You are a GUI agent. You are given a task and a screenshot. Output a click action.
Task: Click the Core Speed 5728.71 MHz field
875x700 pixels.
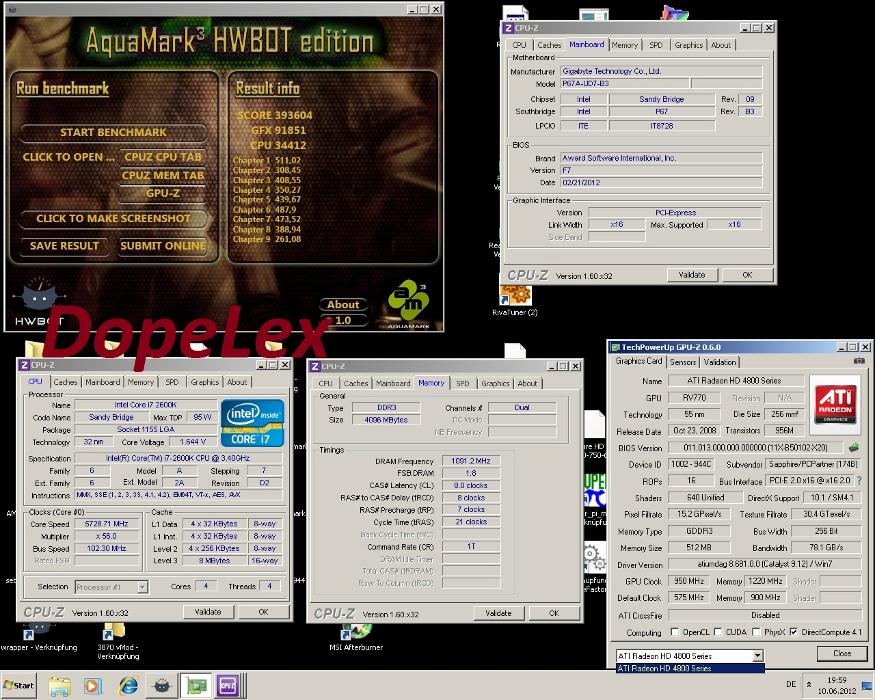tap(107, 524)
